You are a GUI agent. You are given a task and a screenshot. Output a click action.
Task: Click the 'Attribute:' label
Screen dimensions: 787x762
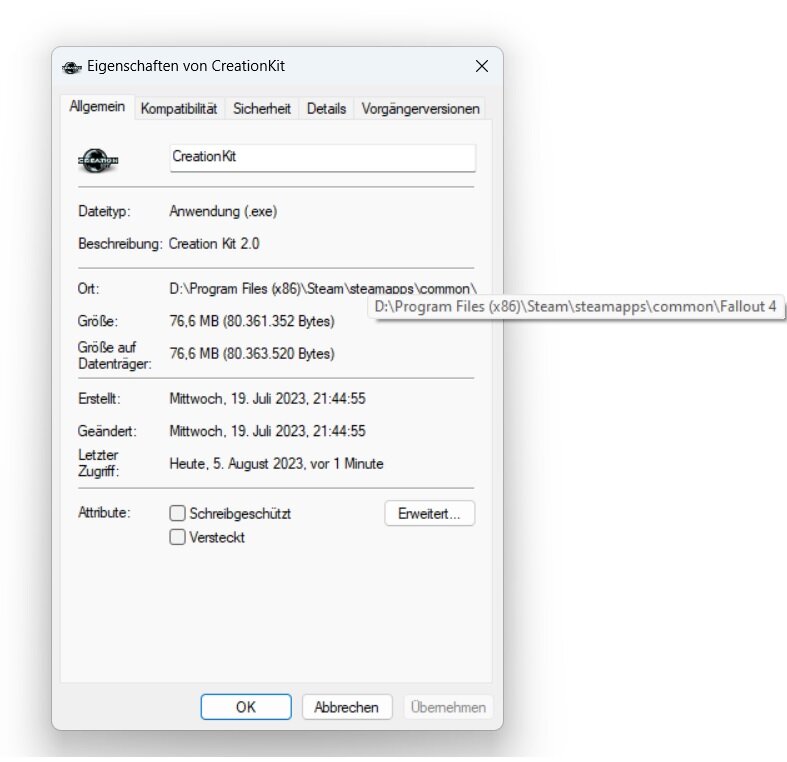pos(104,513)
